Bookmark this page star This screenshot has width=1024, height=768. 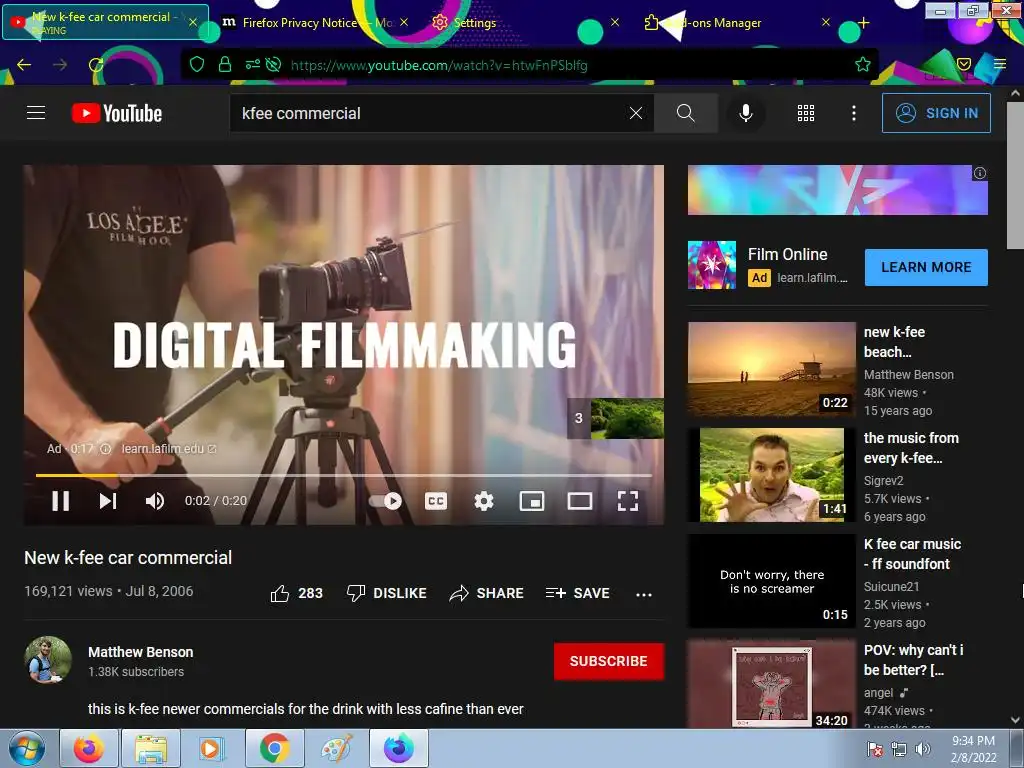click(863, 65)
